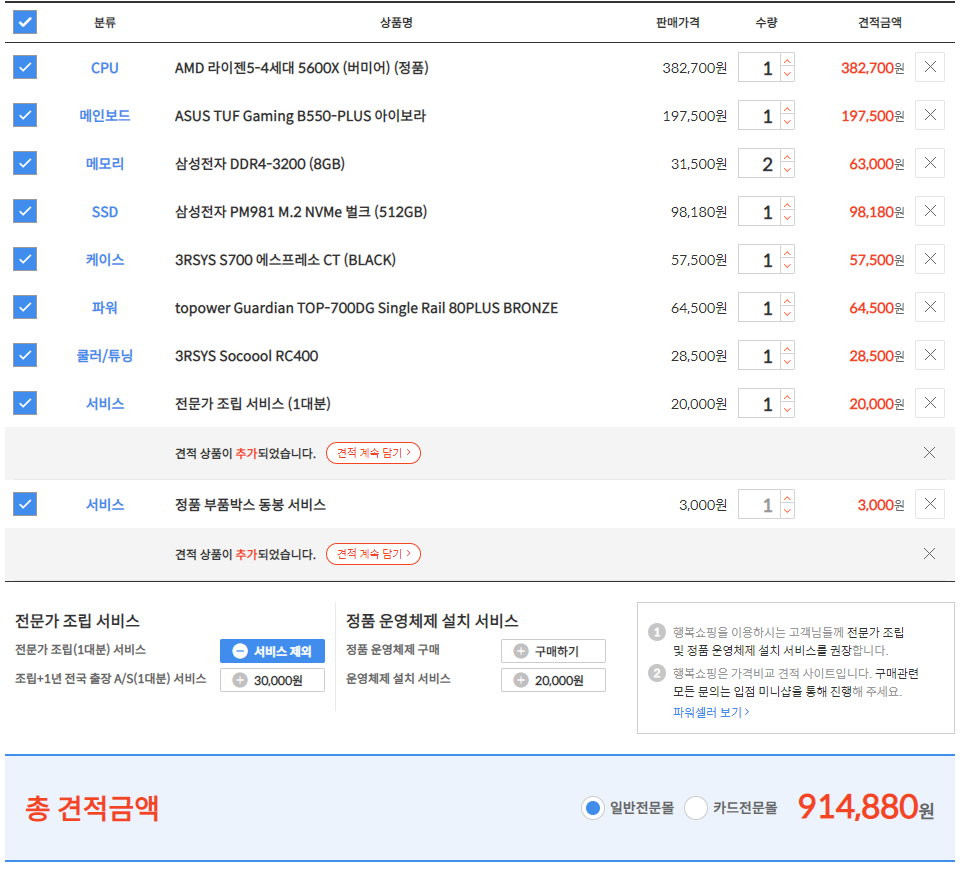
Task: Uncheck the 메인보드 row checkbox
Action: (x=25, y=115)
